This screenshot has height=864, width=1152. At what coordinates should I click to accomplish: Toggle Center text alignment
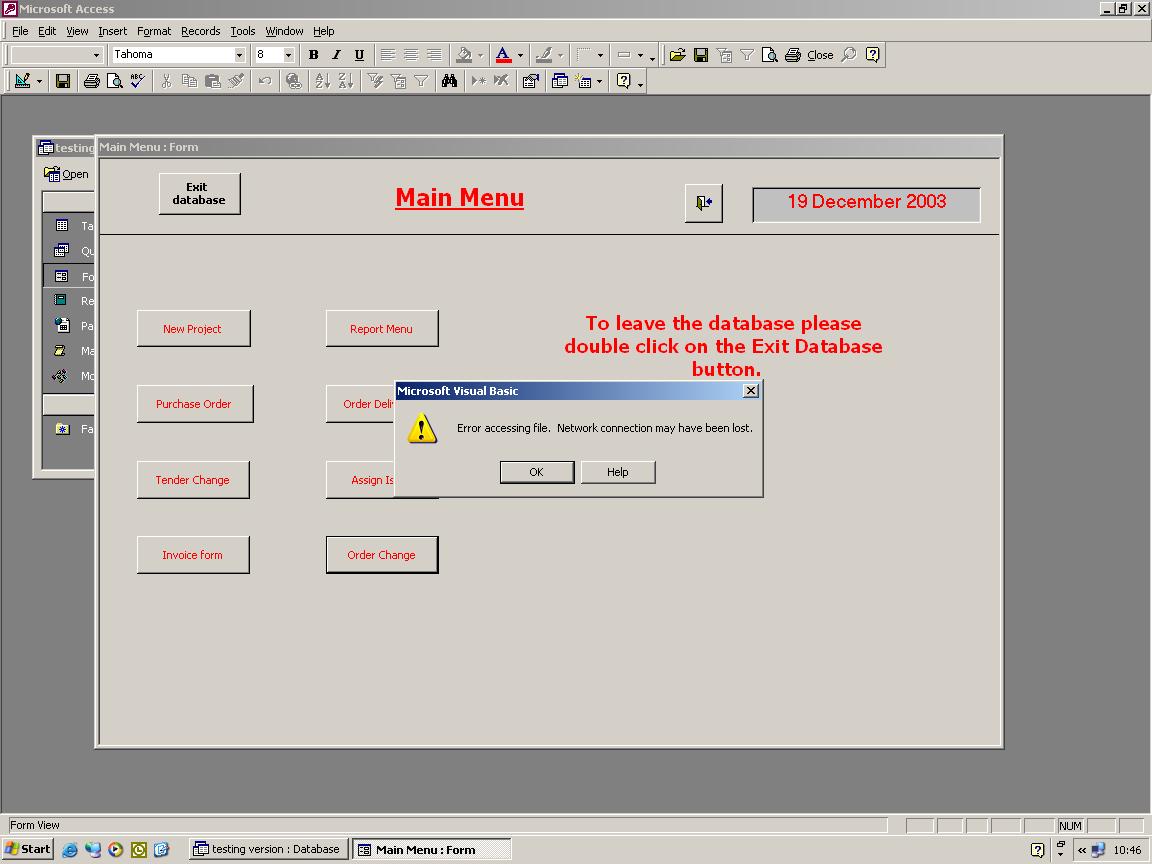click(x=411, y=54)
